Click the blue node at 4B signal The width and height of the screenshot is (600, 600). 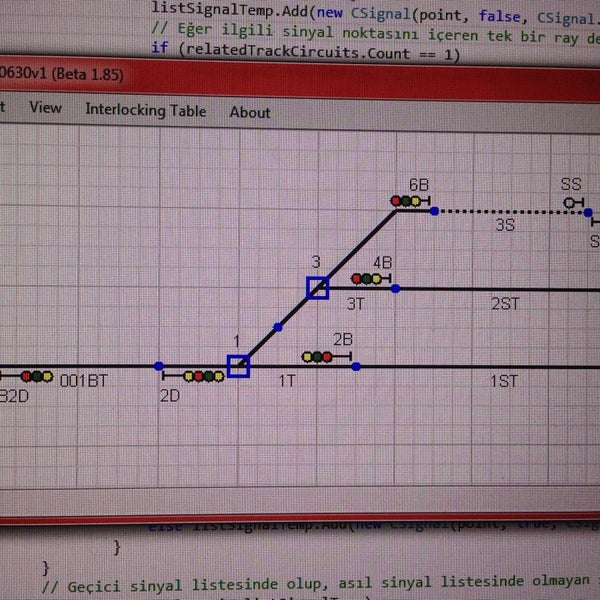pos(396,289)
